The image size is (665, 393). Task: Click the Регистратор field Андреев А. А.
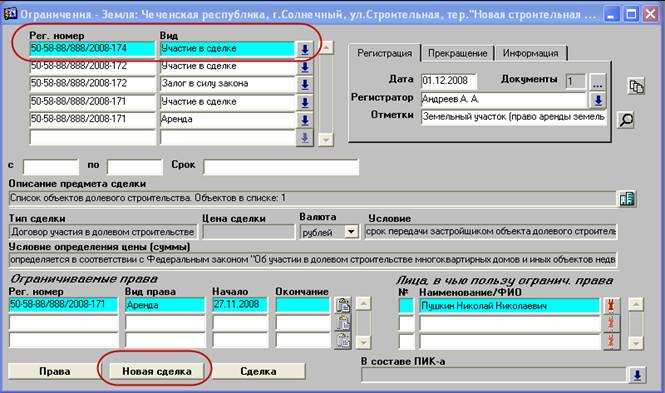[x=503, y=100]
